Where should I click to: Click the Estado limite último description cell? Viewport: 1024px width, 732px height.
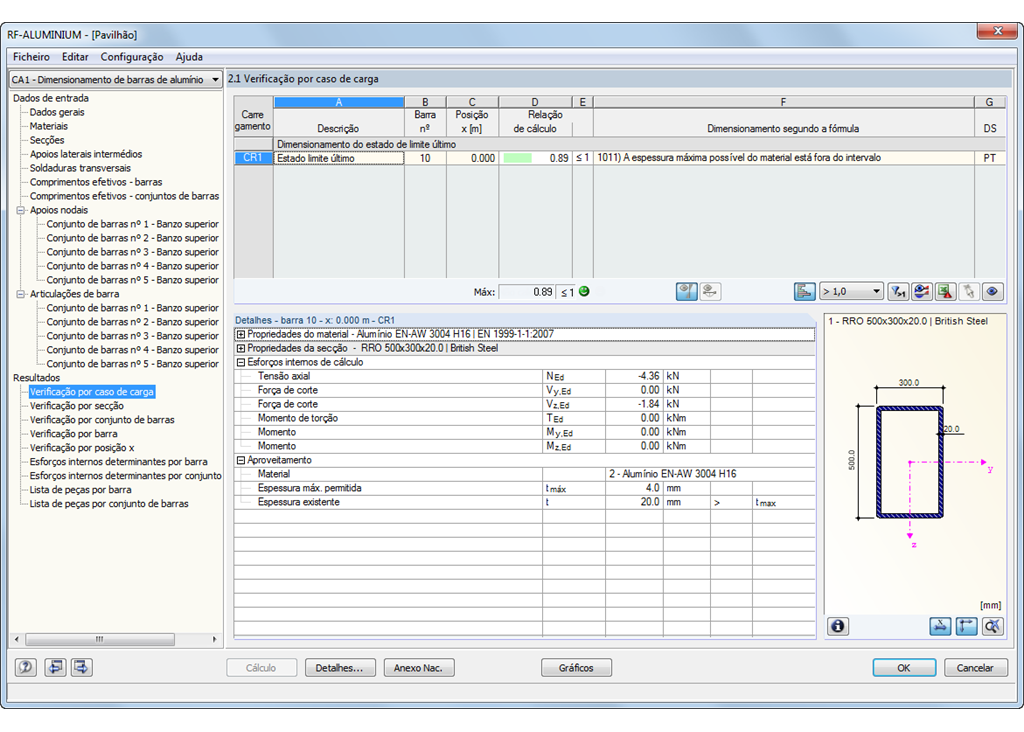[x=339, y=158]
